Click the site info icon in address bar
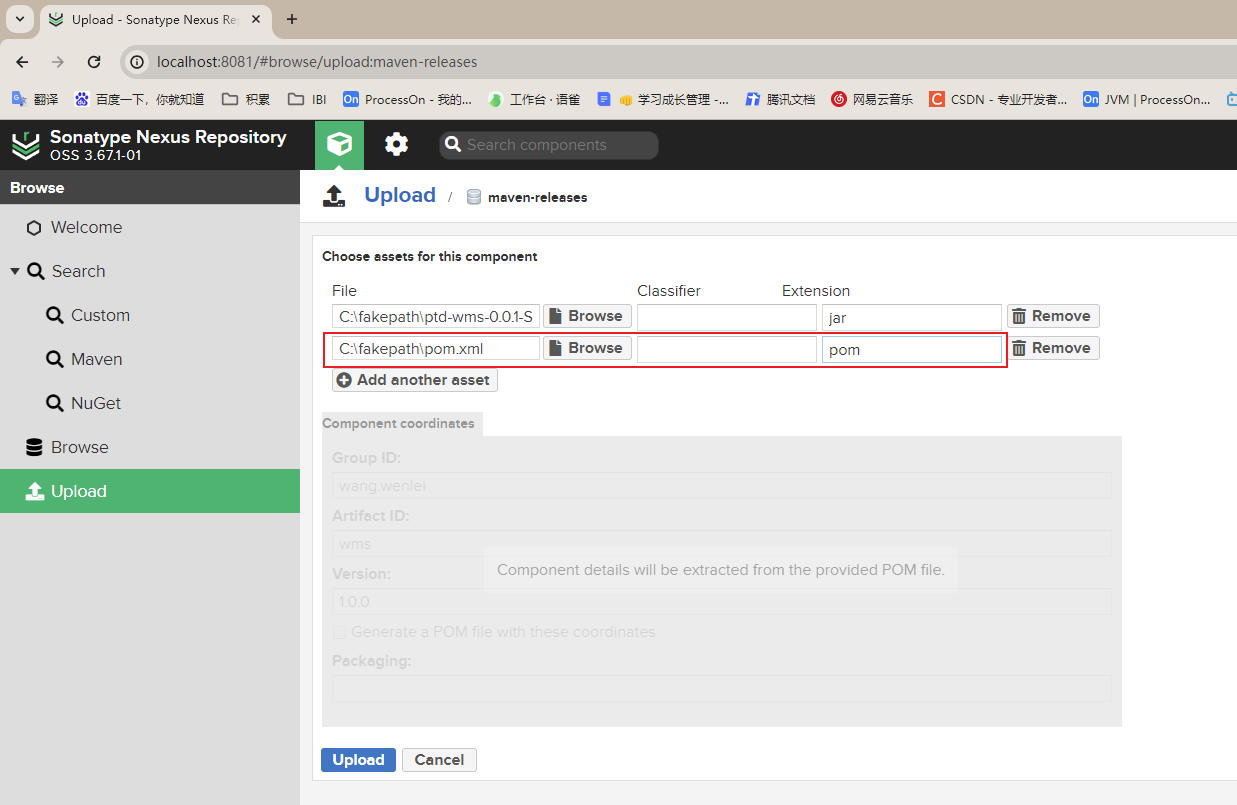Screen dimensions: 1237x805 click(x=138, y=62)
